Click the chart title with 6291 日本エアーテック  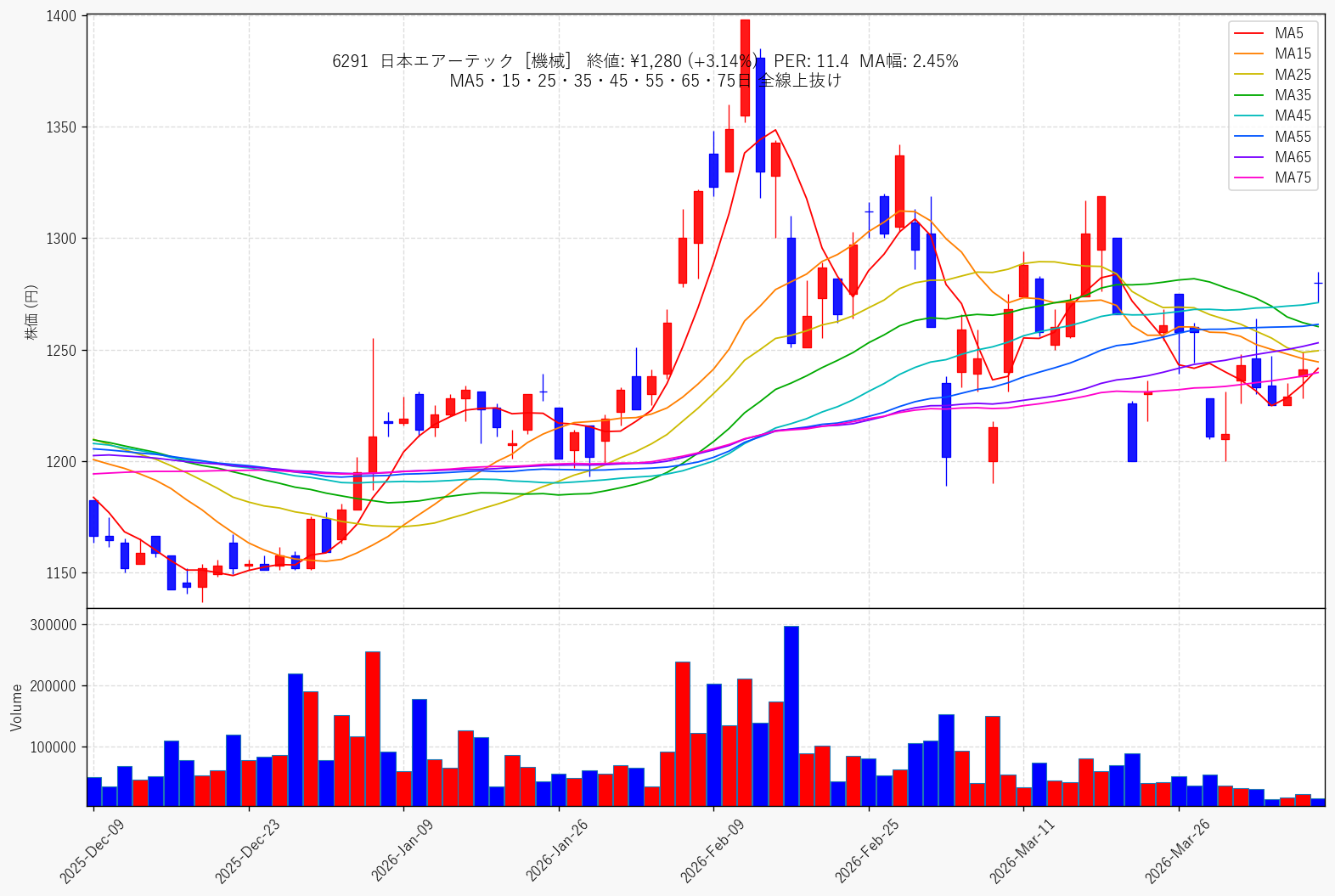pyautogui.click(x=645, y=61)
